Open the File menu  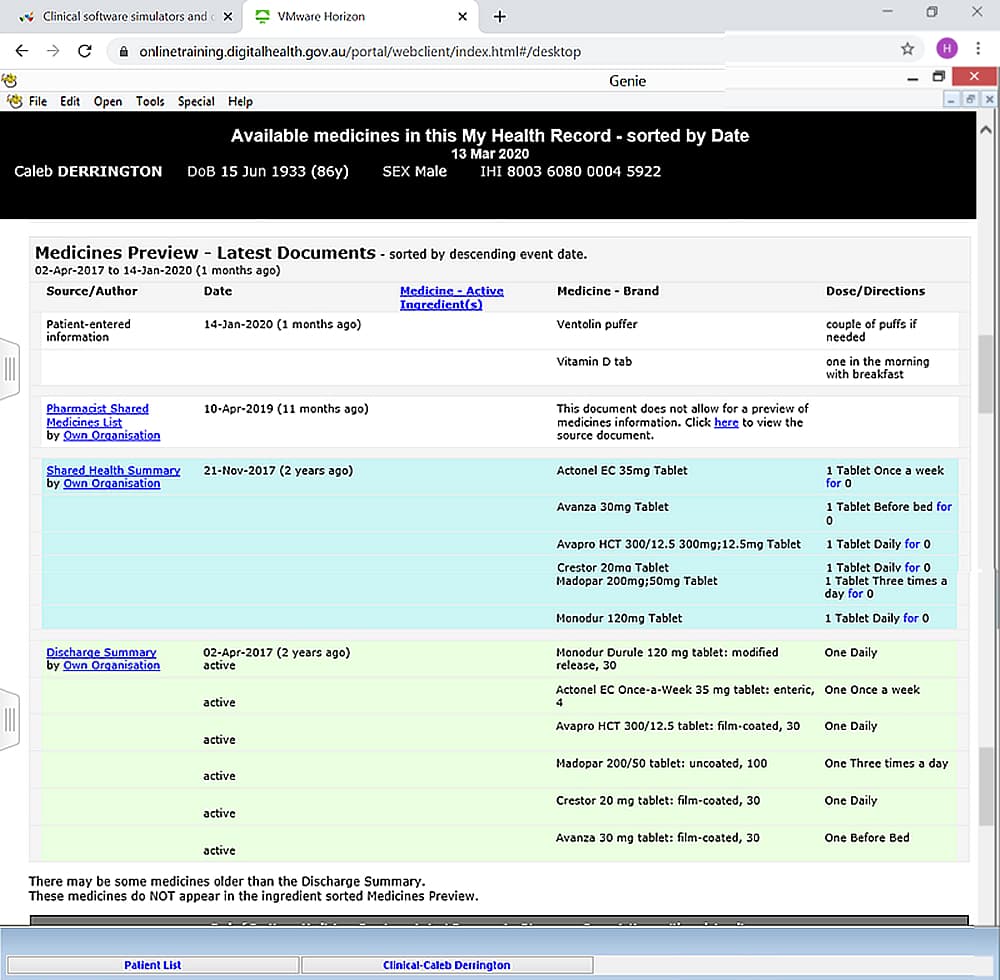(x=38, y=101)
